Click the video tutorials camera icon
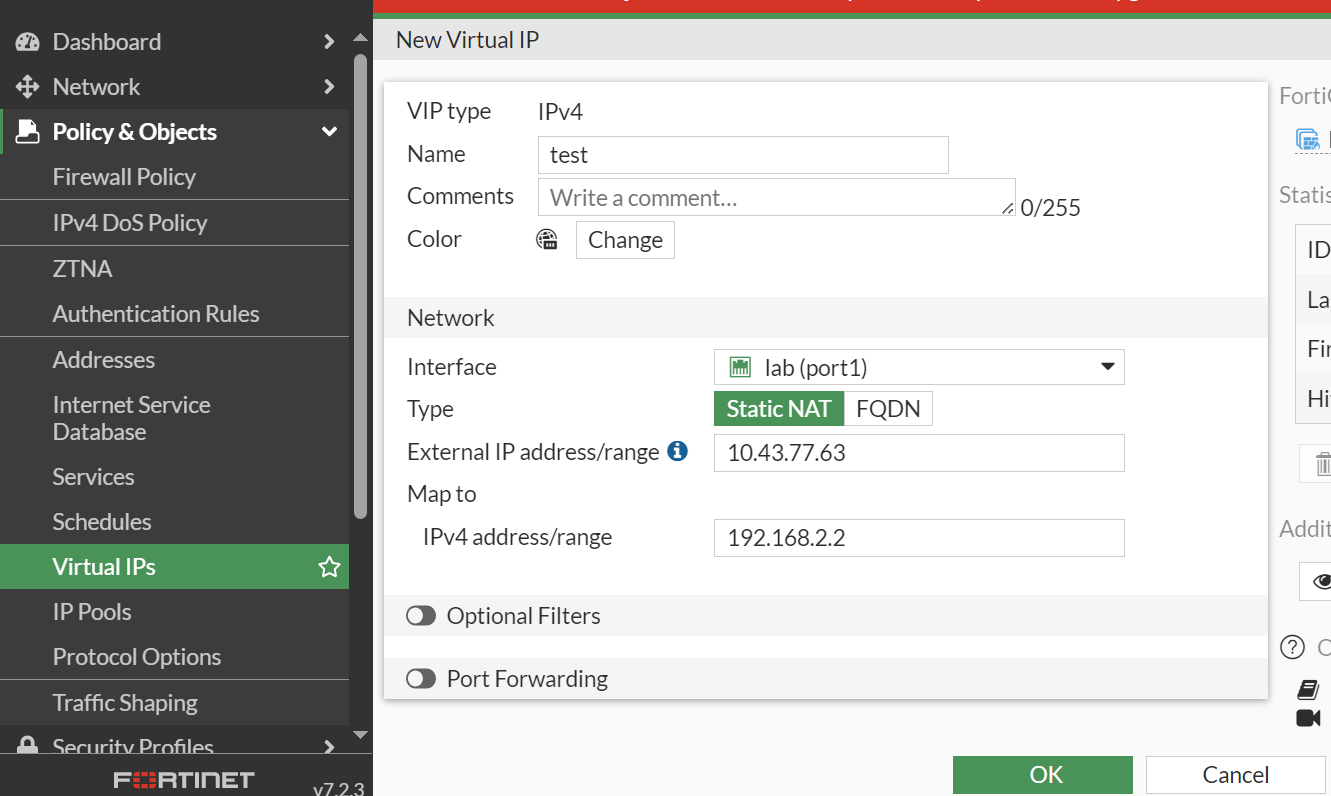Image resolution: width=1331 pixels, height=796 pixels. pyautogui.click(x=1308, y=717)
